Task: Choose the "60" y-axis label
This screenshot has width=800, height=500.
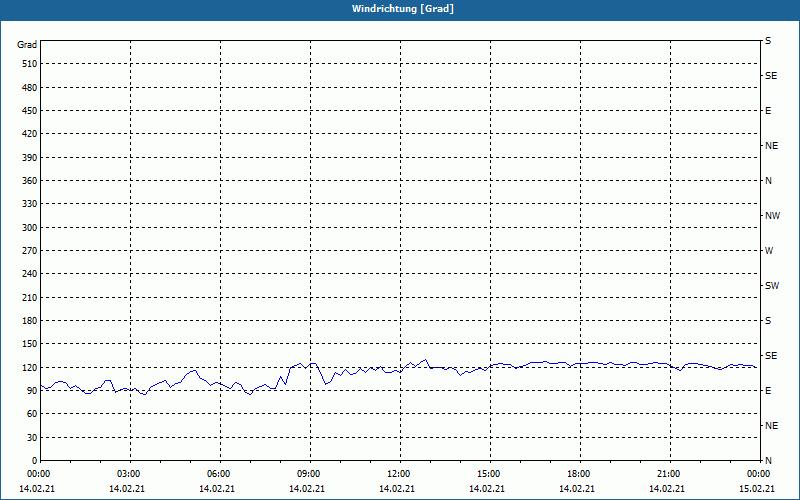Action: [x=32, y=414]
